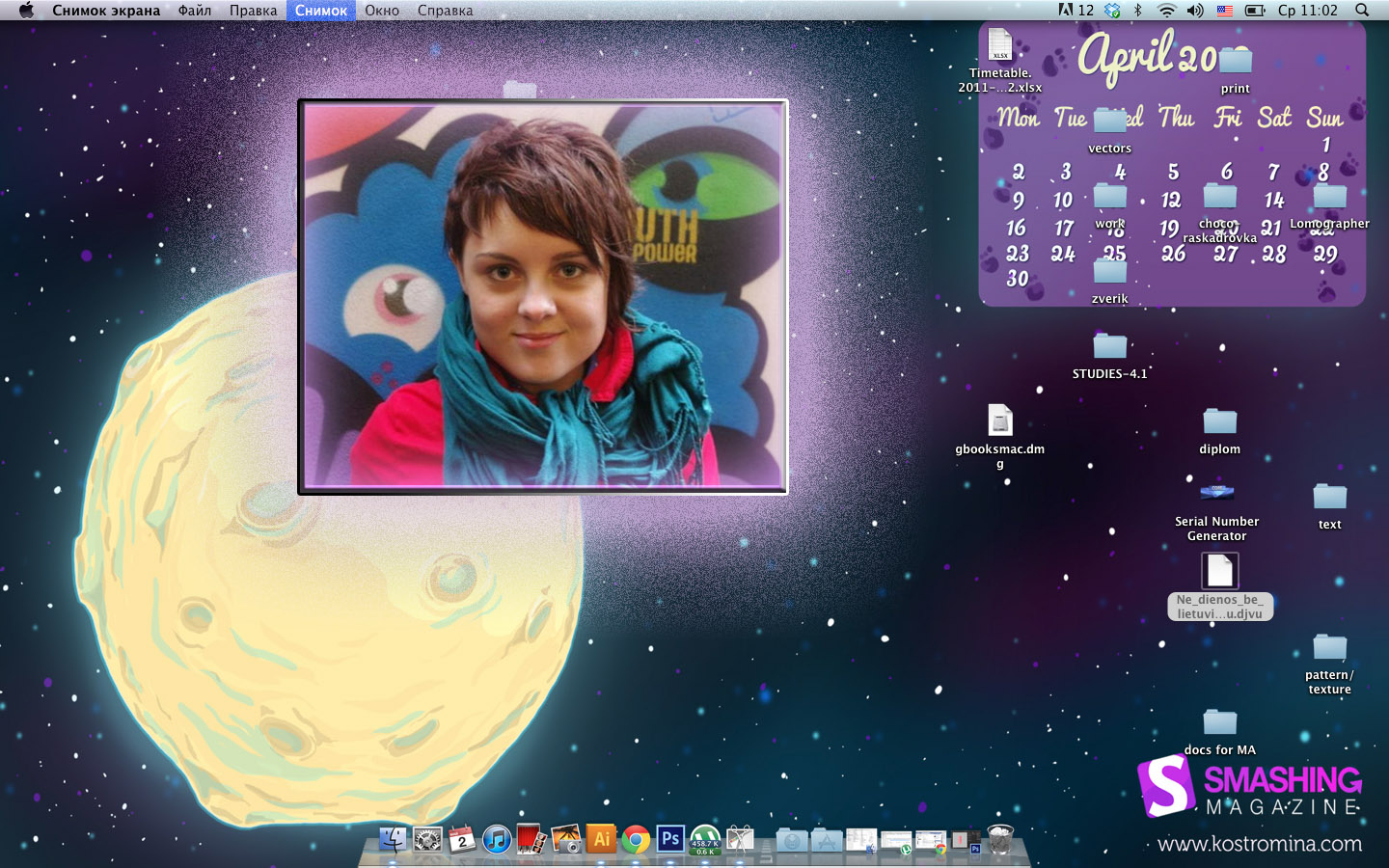
Task: Click the volume icon to adjust sound
Action: pyautogui.click(x=1195, y=10)
